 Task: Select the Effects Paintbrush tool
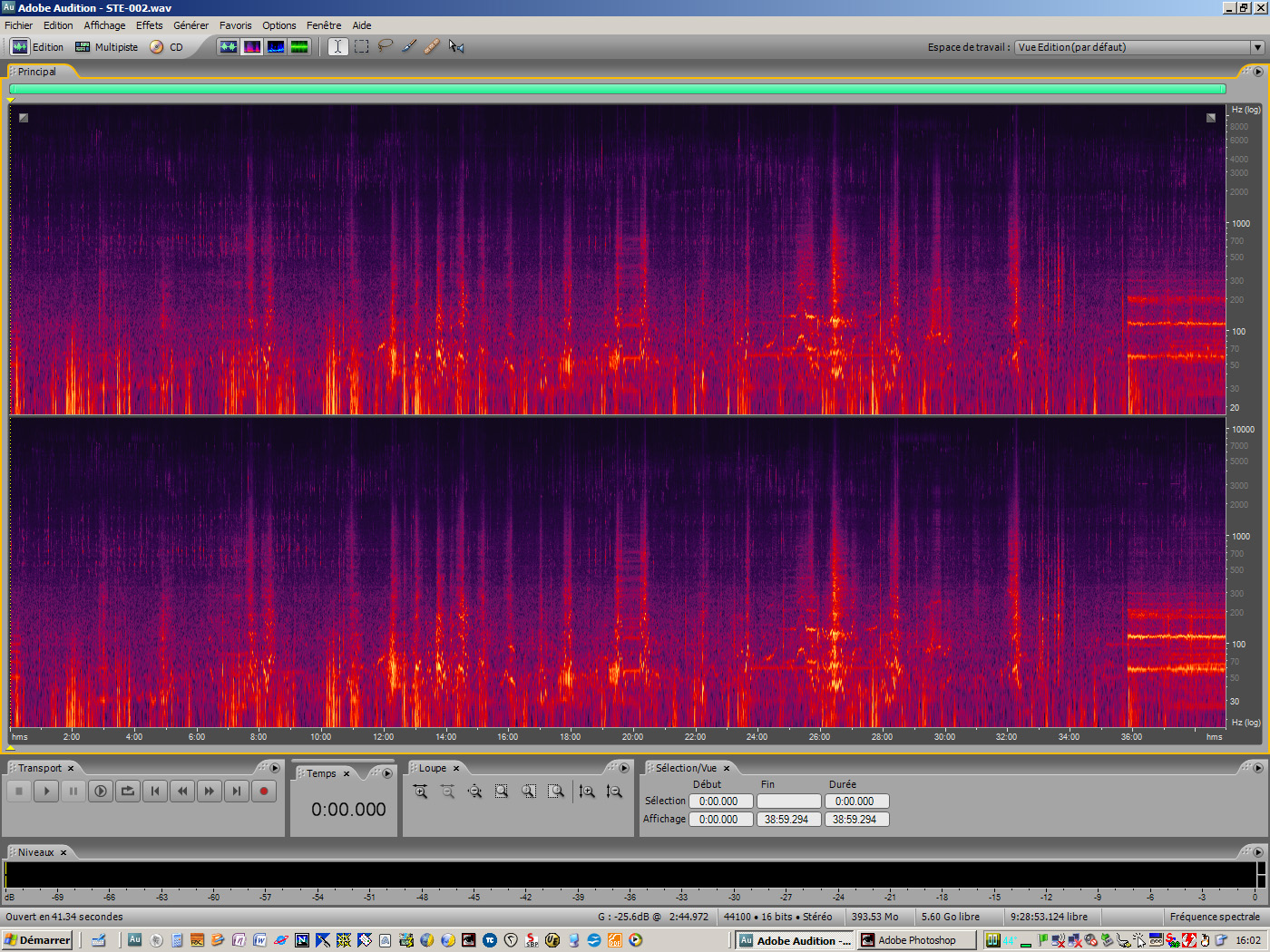click(409, 46)
